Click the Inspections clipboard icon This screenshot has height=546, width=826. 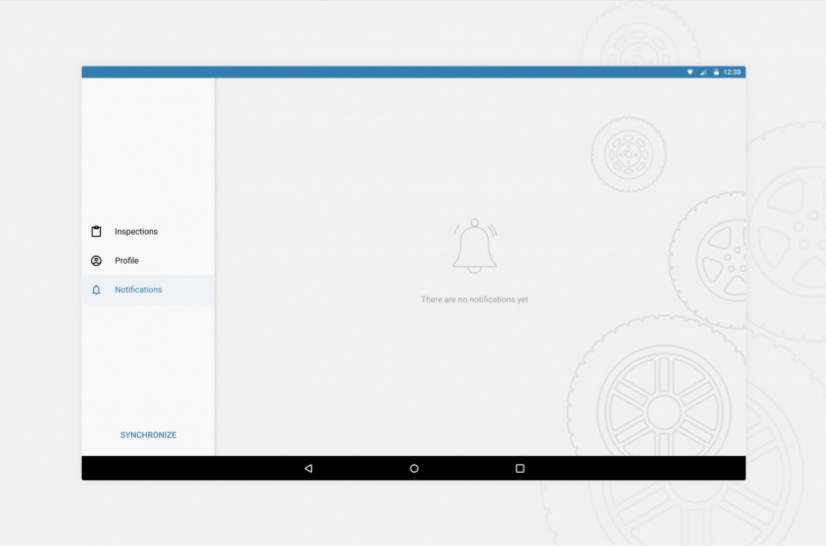[96, 231]
